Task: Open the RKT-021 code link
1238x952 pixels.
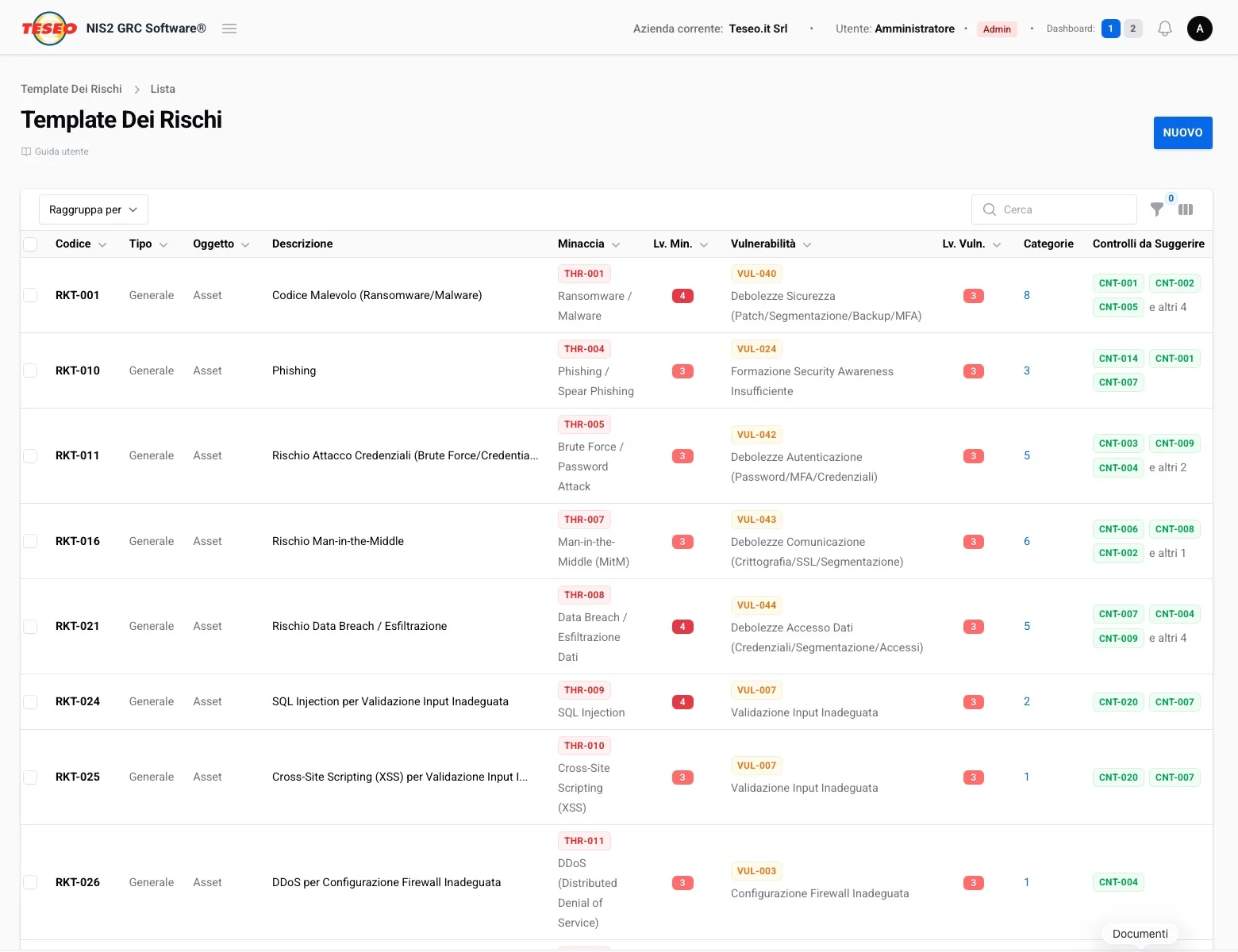Action: click(x=78, y=626)
